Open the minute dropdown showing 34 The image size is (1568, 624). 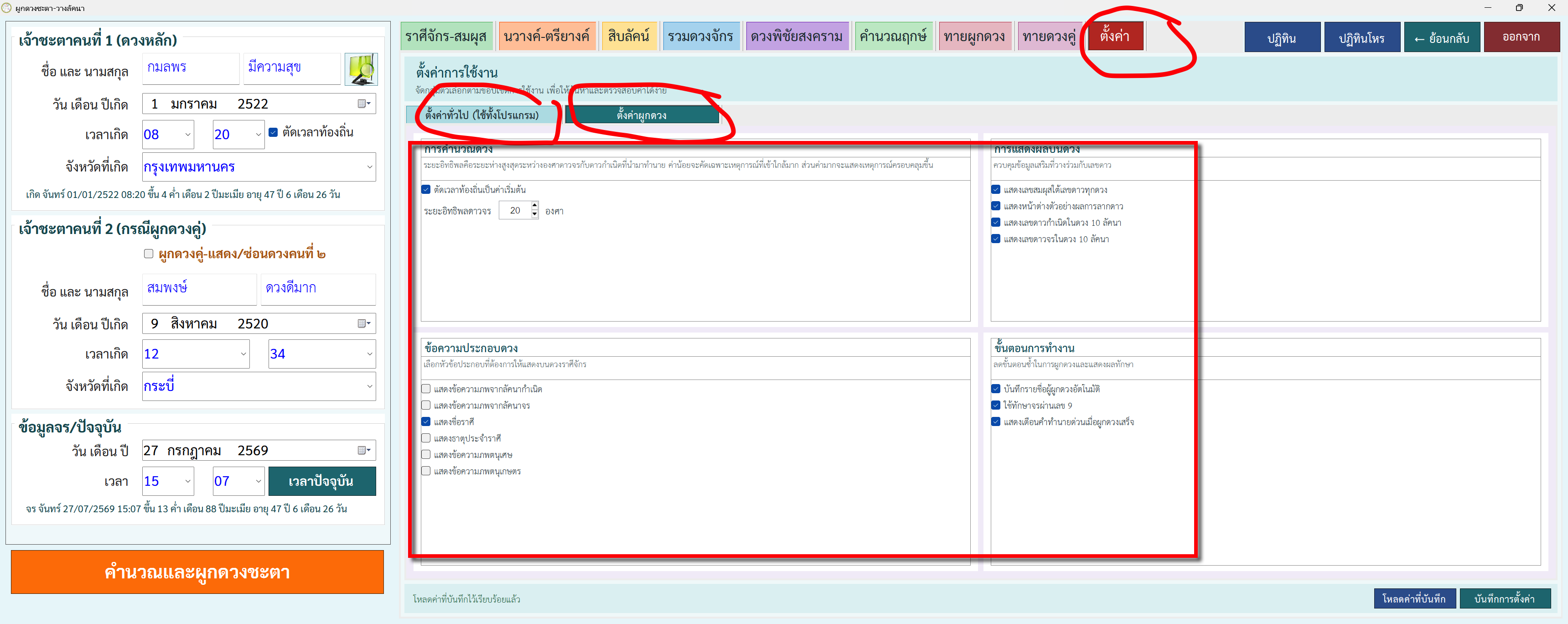point(322,354)
